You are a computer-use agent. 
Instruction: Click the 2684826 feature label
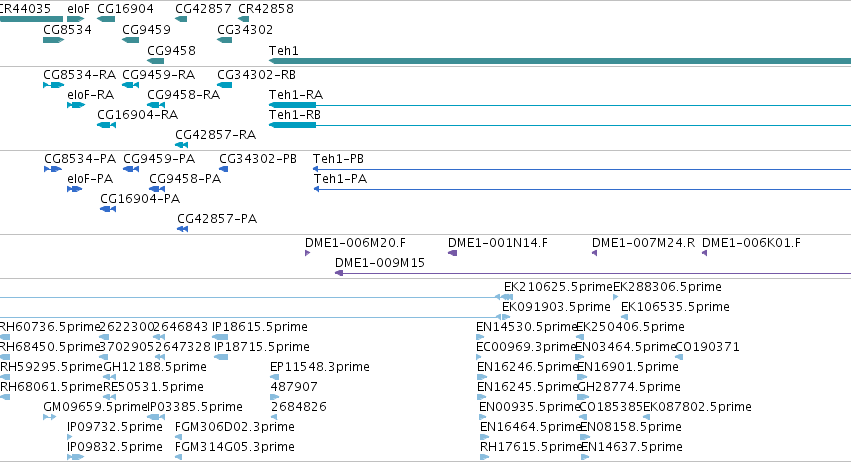tap(299, 407)
